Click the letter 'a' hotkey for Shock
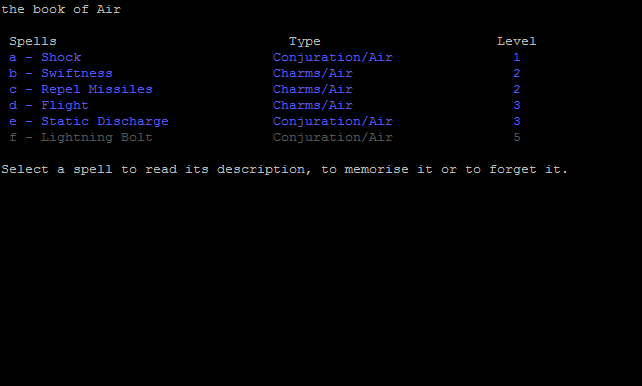This screenshot has width=642, height=386. pyautogui.click(x=13, y=57)
